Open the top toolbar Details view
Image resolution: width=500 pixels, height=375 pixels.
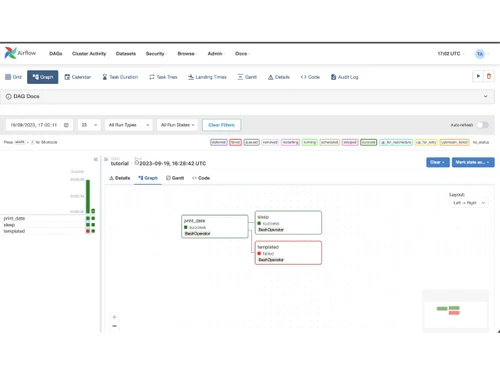(x=279, y=77)
